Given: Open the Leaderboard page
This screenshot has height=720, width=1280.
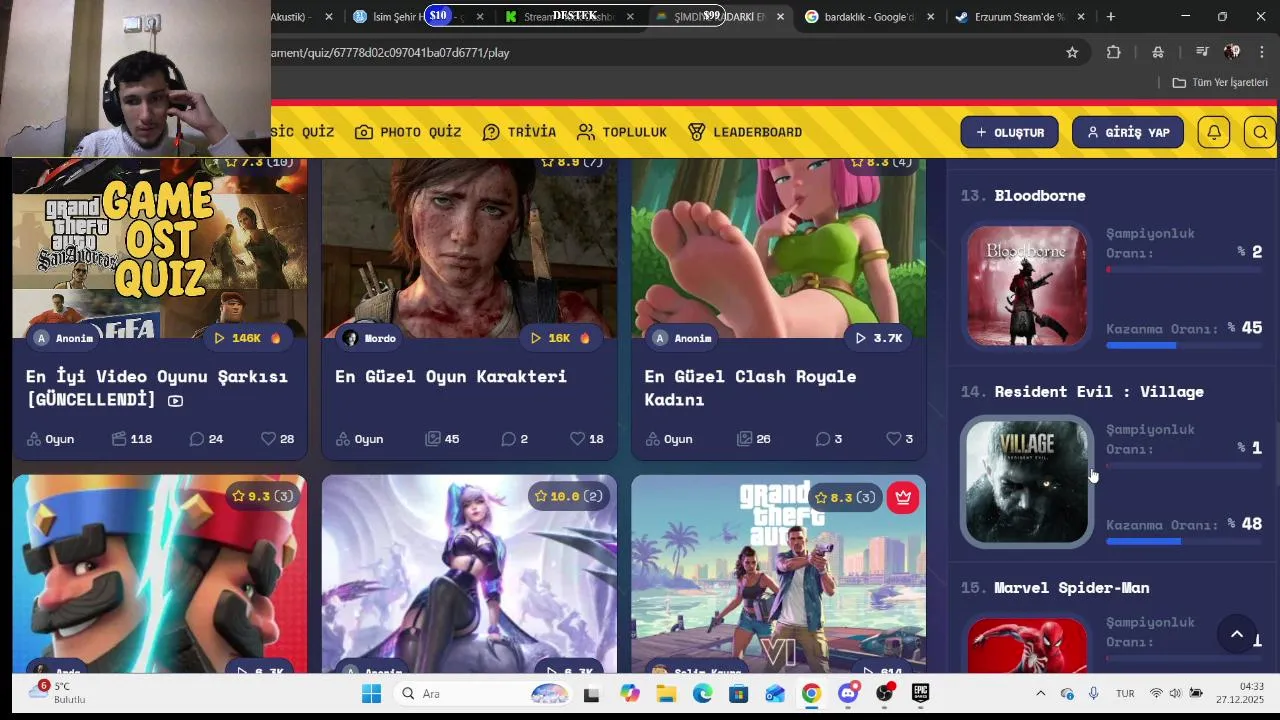Looking at the screenshot, I should 745,132.
